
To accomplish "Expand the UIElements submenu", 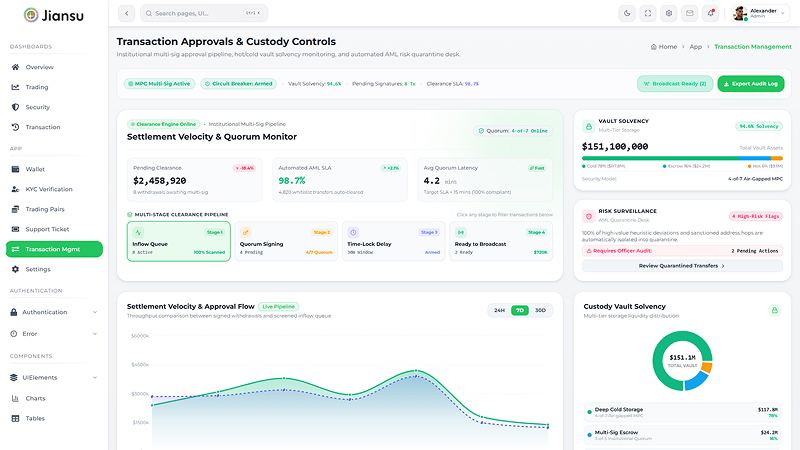I will tap(54, 378).
